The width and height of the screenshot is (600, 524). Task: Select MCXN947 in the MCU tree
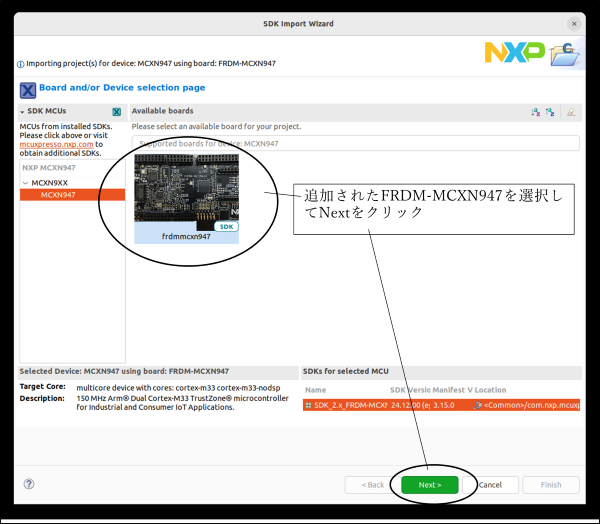(58, 195)
